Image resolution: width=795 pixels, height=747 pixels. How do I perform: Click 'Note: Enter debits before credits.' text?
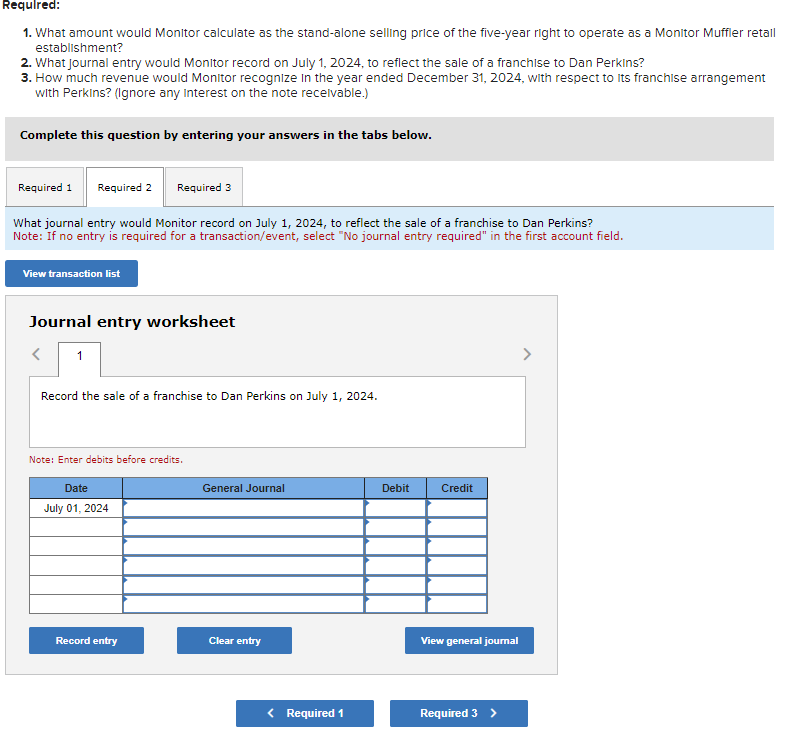pyautogui.click(x=105, y=459)
